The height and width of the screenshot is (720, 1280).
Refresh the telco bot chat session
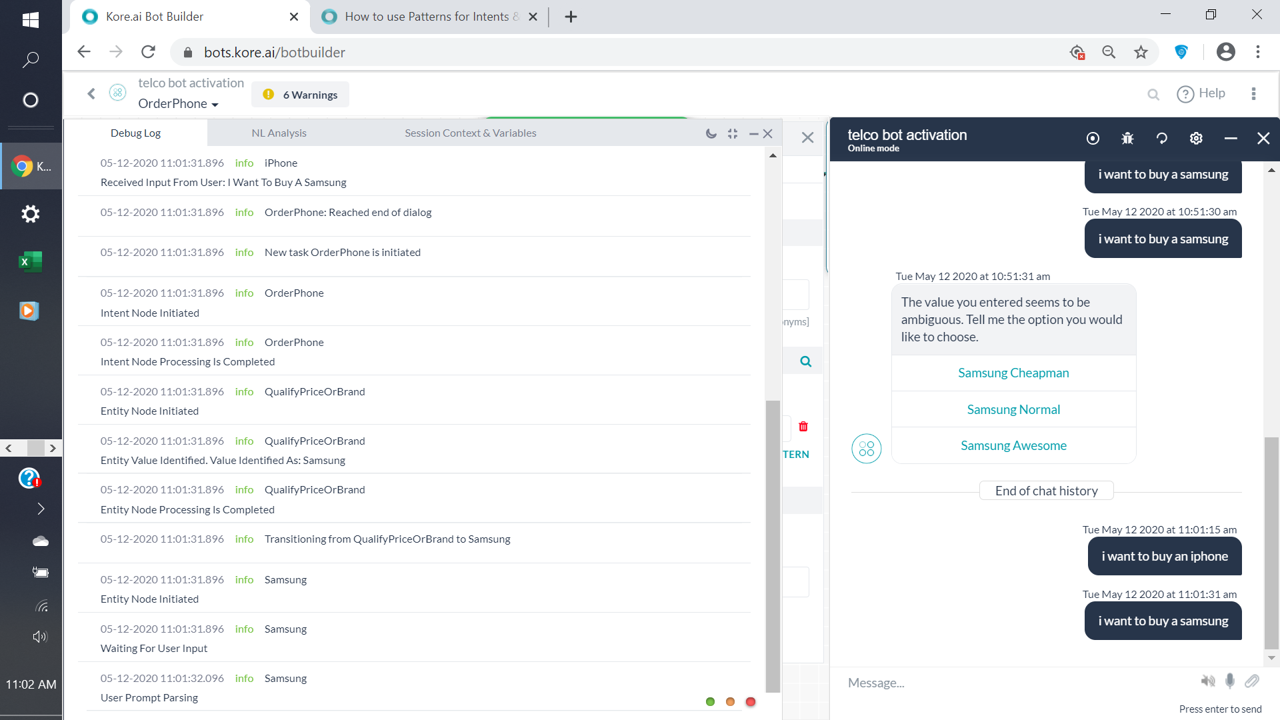(1162, 138)
